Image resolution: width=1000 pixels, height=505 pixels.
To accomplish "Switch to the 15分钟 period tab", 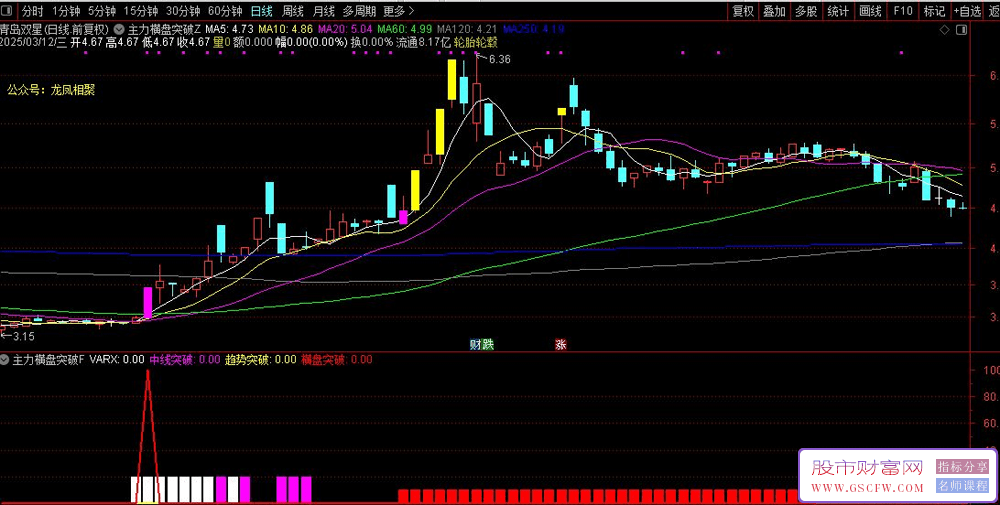I will (x=140, y=11).
